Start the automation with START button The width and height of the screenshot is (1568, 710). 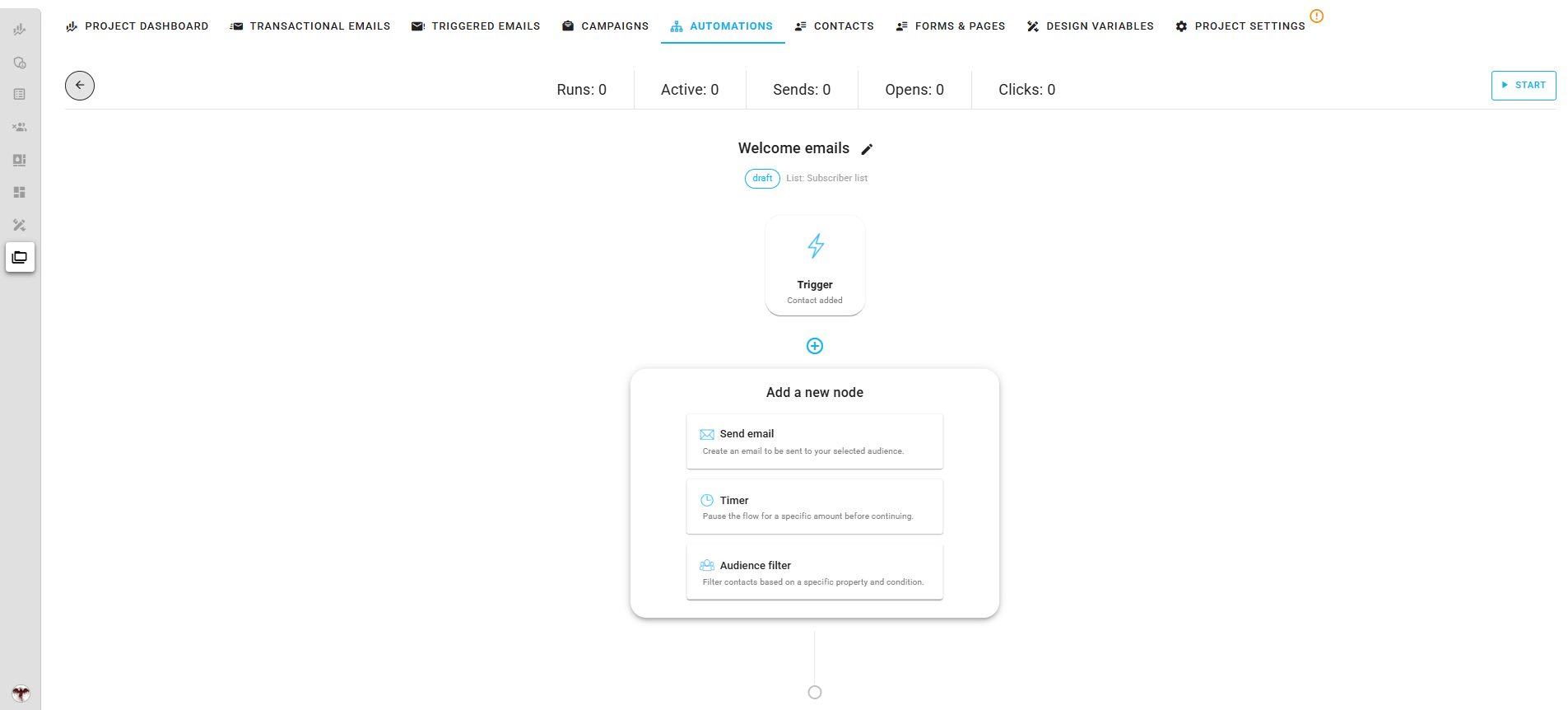[x=1524, y=86]
